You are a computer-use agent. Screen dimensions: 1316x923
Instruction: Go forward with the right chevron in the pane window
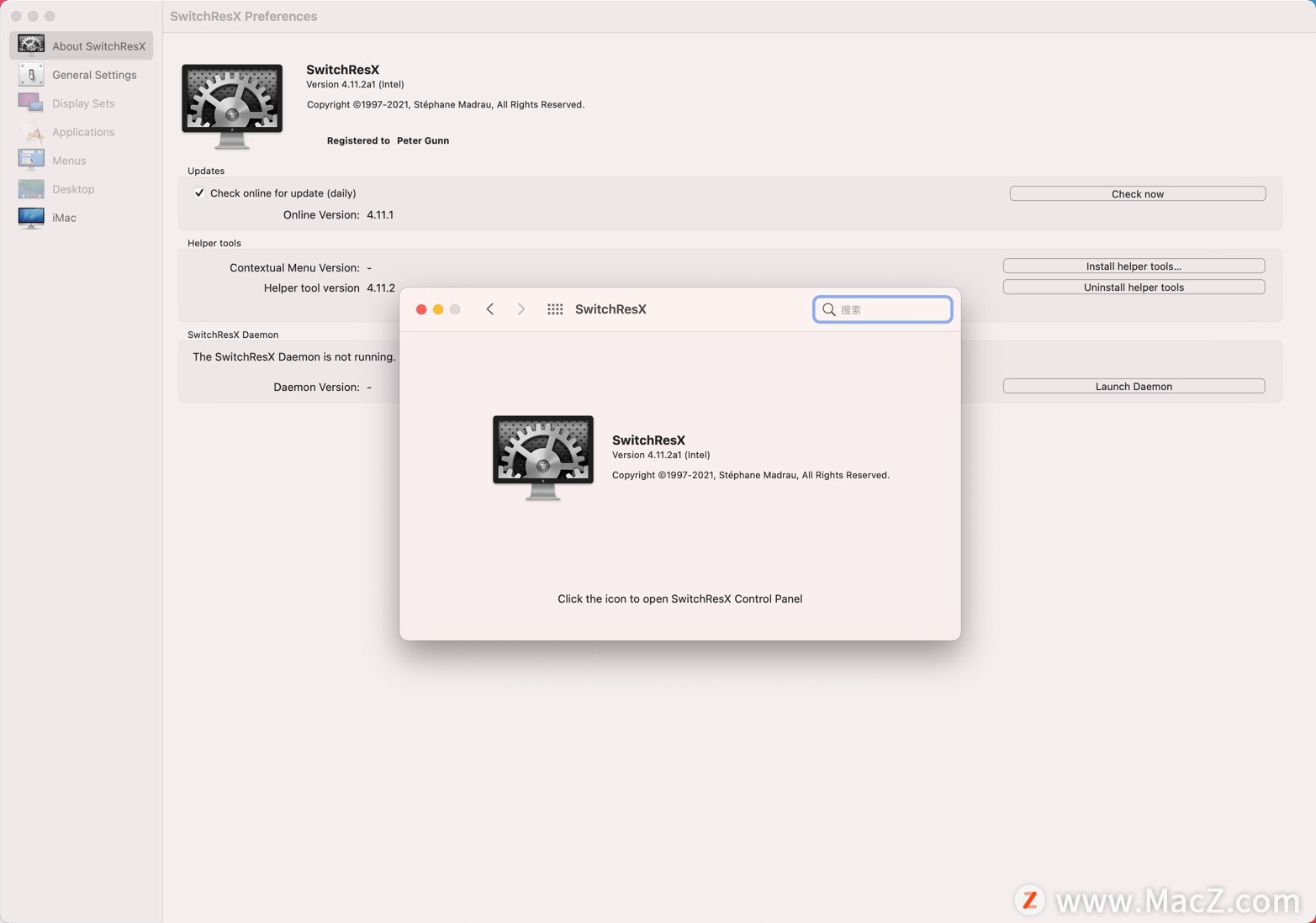(521, 309)
